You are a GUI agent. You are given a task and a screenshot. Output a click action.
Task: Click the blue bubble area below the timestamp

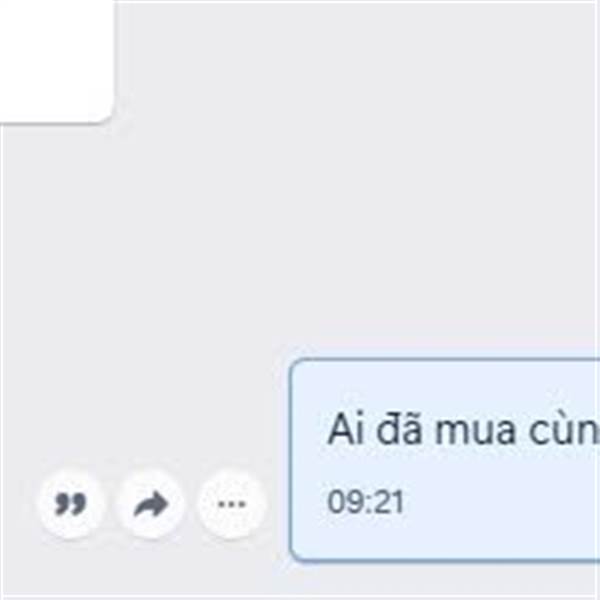coord(444,540)
